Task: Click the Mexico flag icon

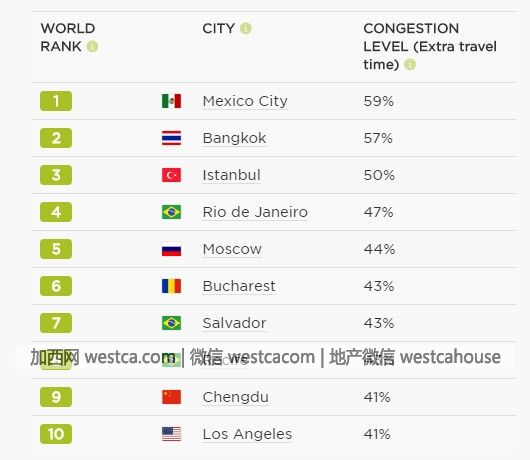Action: 171,101
